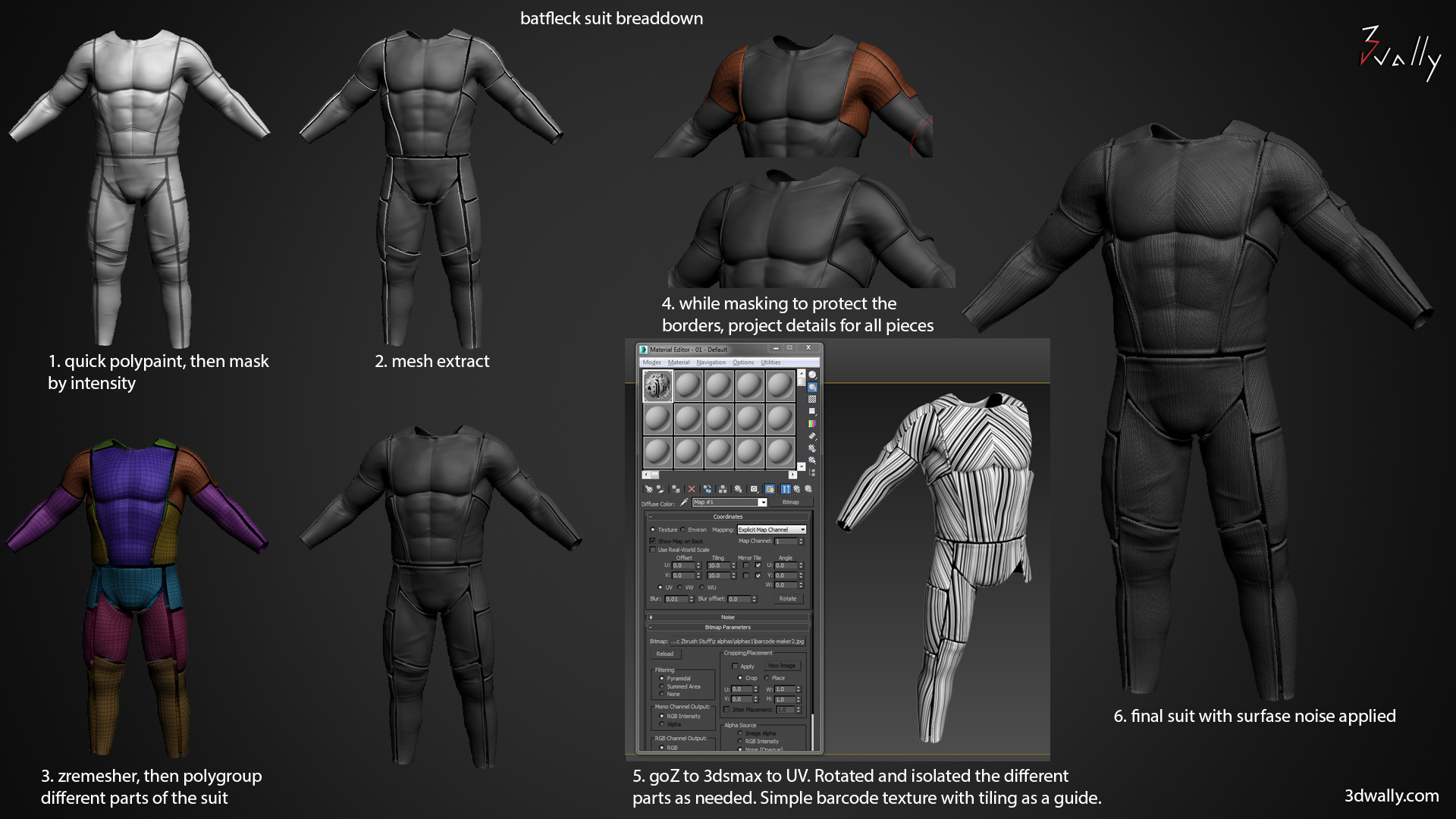
Task: Open the Utilities menu
Action: tap(770, 362)
